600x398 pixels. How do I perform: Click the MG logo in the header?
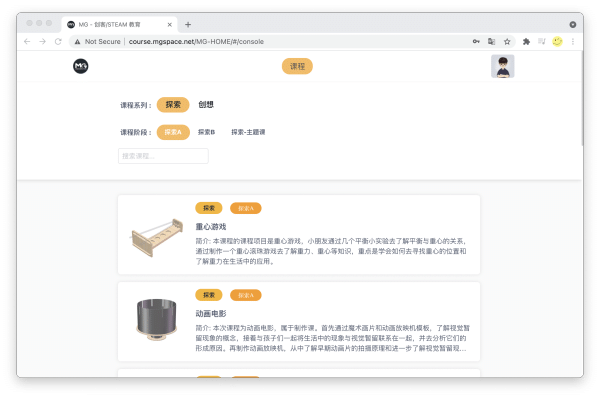(81, 66)
